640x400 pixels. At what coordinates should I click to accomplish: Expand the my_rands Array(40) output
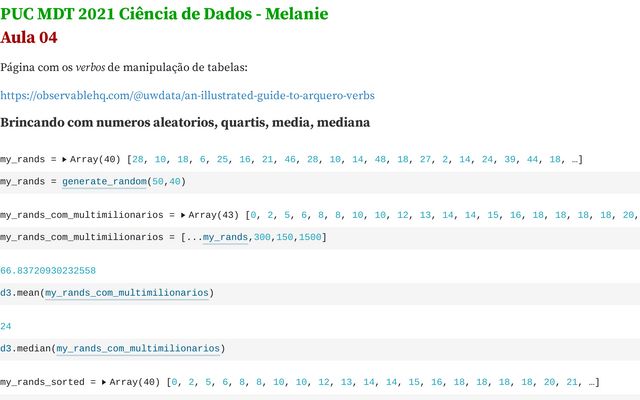tap(64, 160)
